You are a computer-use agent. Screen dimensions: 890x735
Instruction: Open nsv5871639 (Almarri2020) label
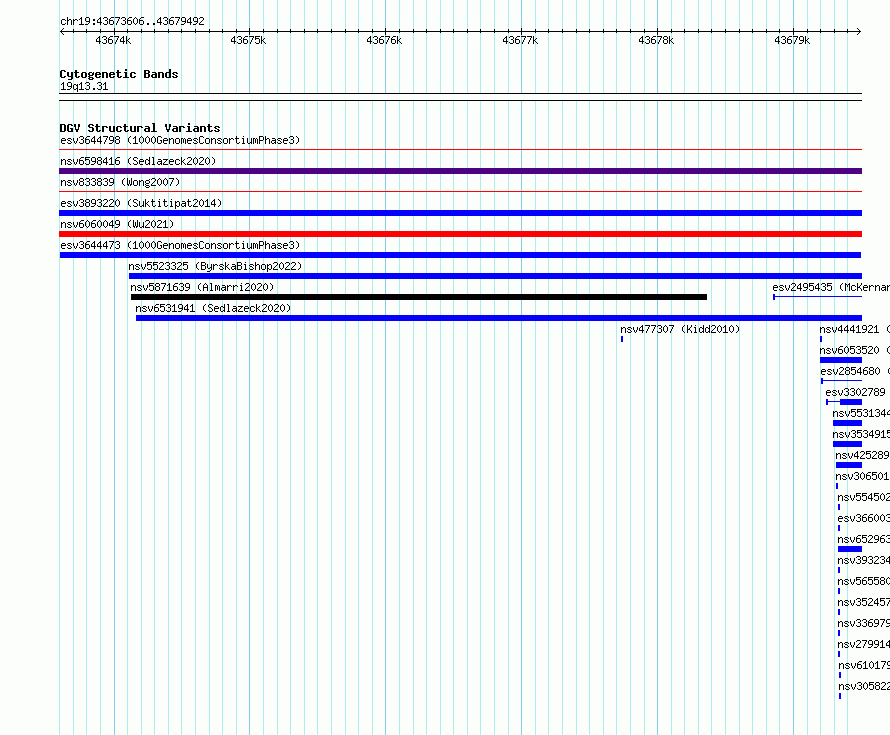[202, 287]
